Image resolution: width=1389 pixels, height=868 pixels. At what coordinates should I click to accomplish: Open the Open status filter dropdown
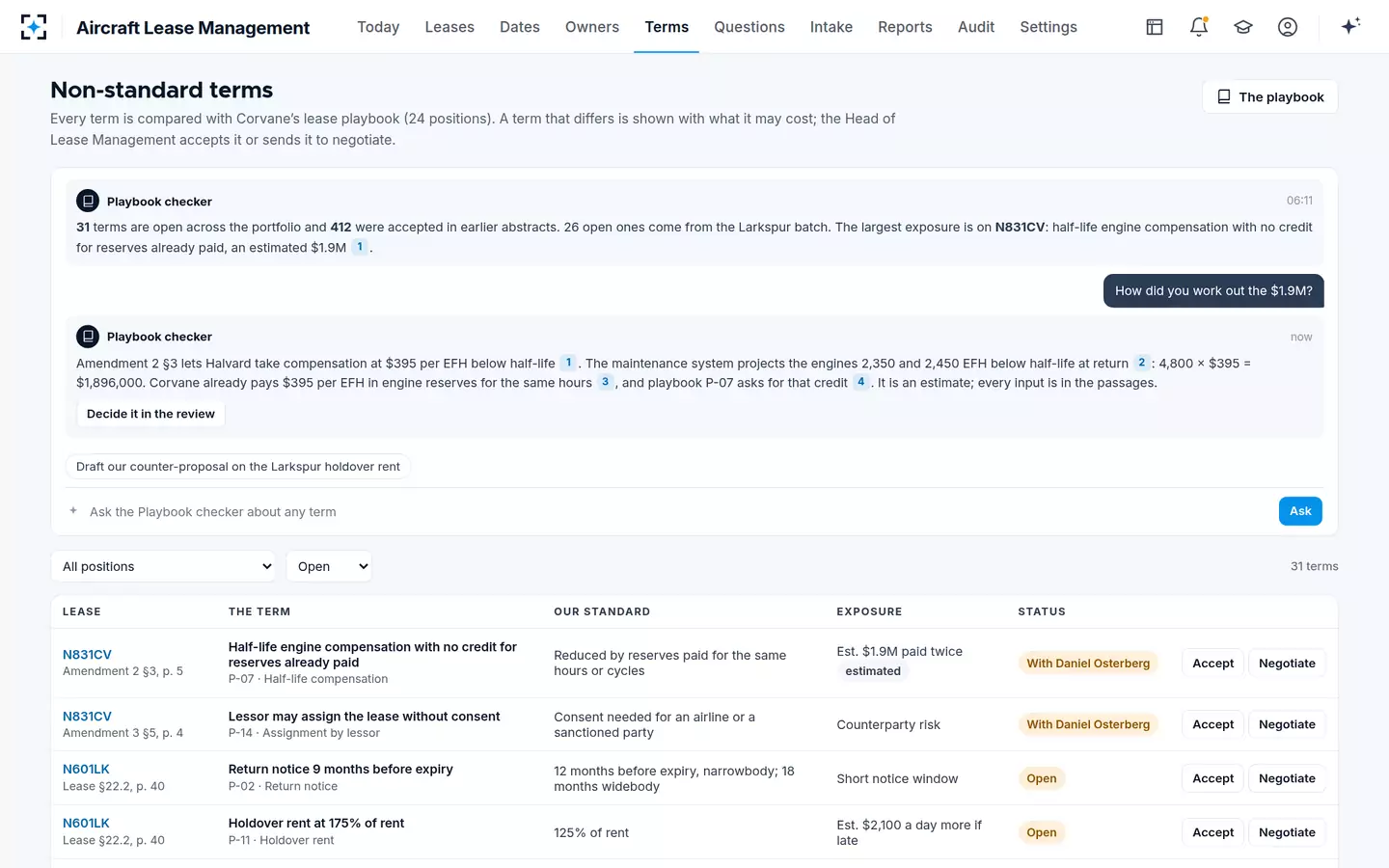coord(329,566)
